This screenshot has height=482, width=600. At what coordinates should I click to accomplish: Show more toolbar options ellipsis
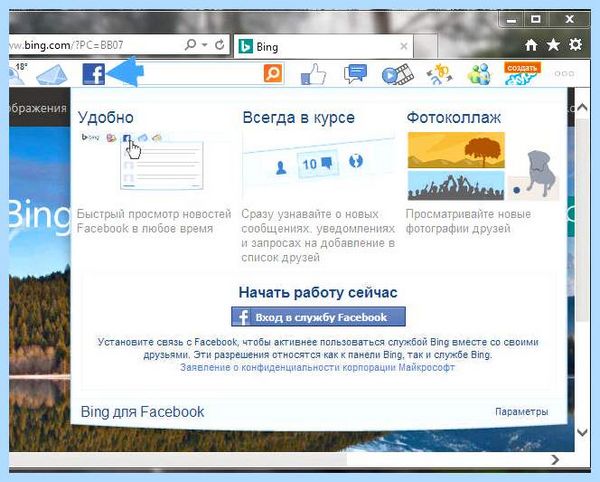pos(564,73)
